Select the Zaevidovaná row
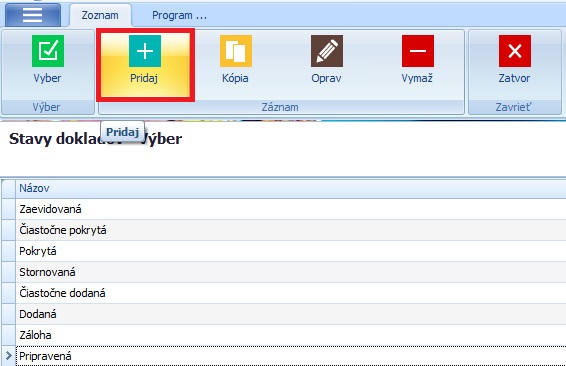 click(x=291, y=209)
